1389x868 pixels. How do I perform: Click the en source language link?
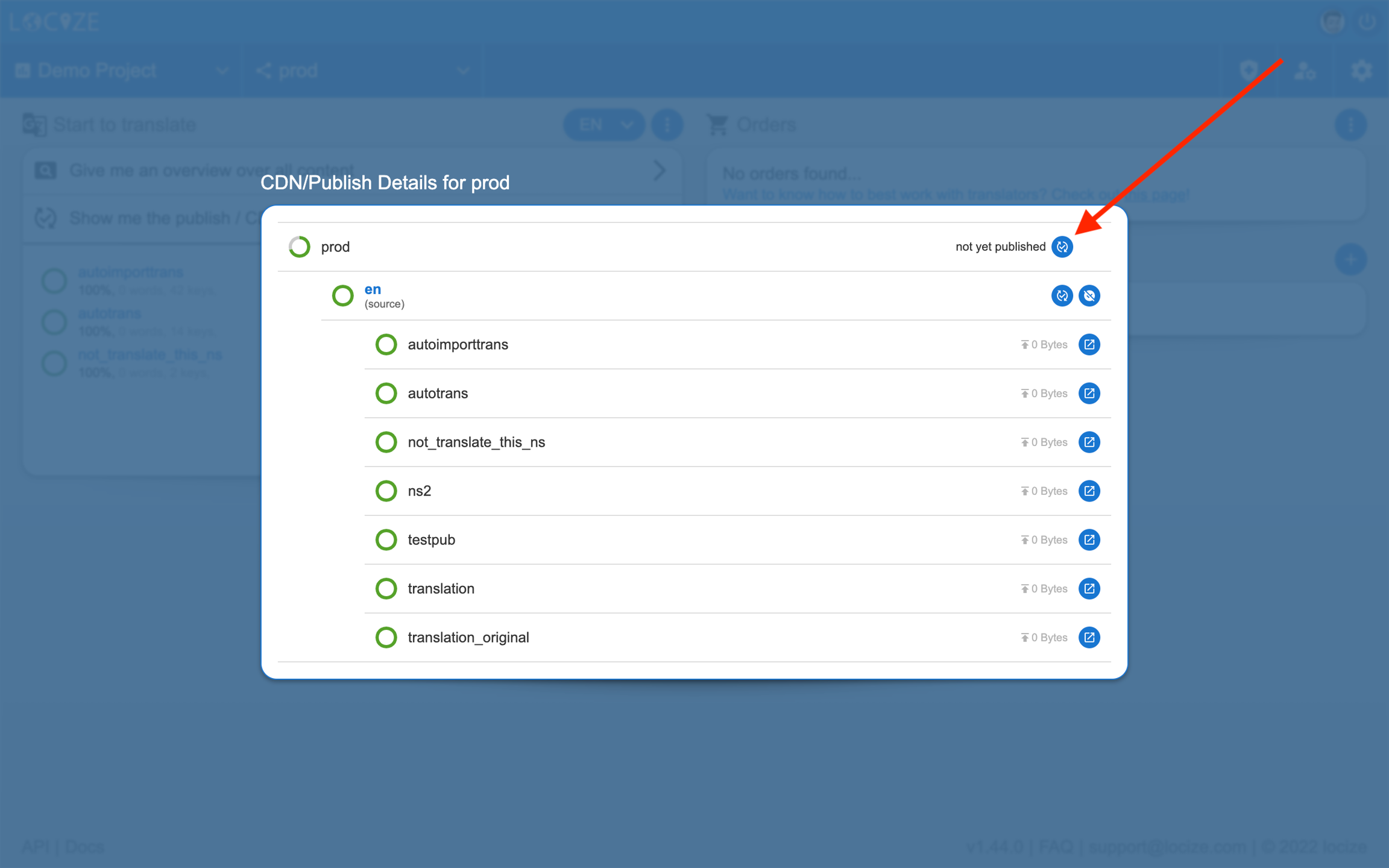pyautogui.click(x=373, y=289)
